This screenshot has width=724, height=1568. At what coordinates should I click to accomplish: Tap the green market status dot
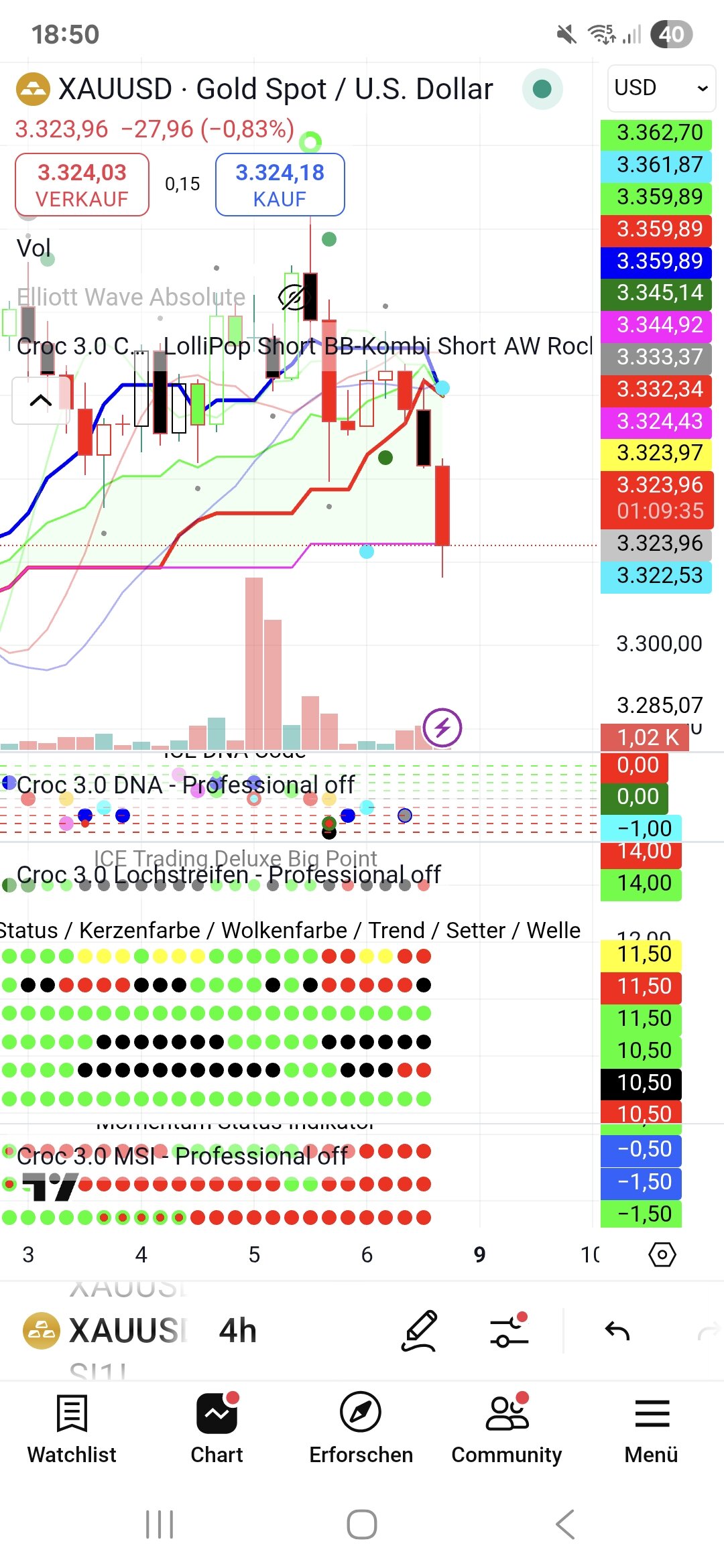(x=542, y=89)
